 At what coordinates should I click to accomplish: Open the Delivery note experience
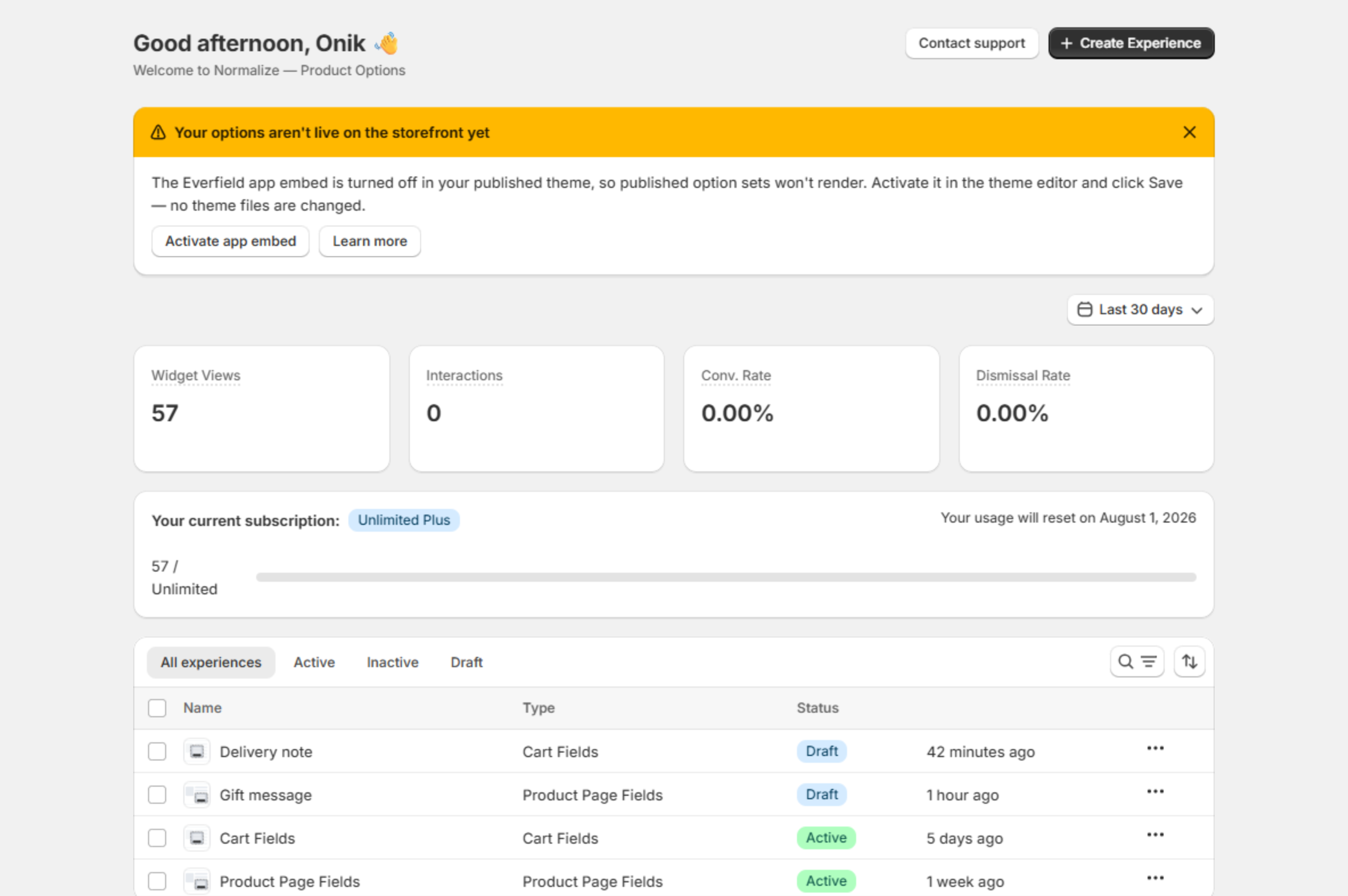click(x=266, y=752)
